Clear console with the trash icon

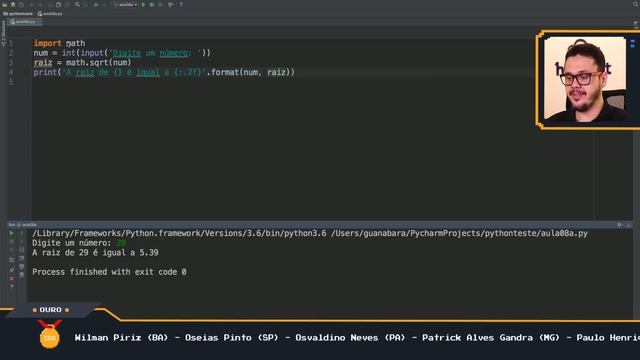click(x=22, y=275)
